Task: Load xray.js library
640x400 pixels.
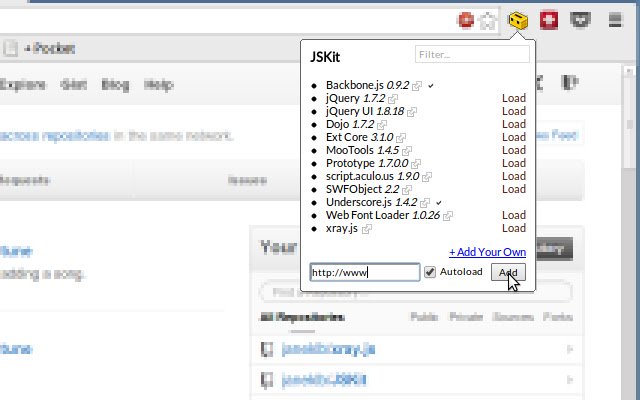Action: [x=514, y=229]
